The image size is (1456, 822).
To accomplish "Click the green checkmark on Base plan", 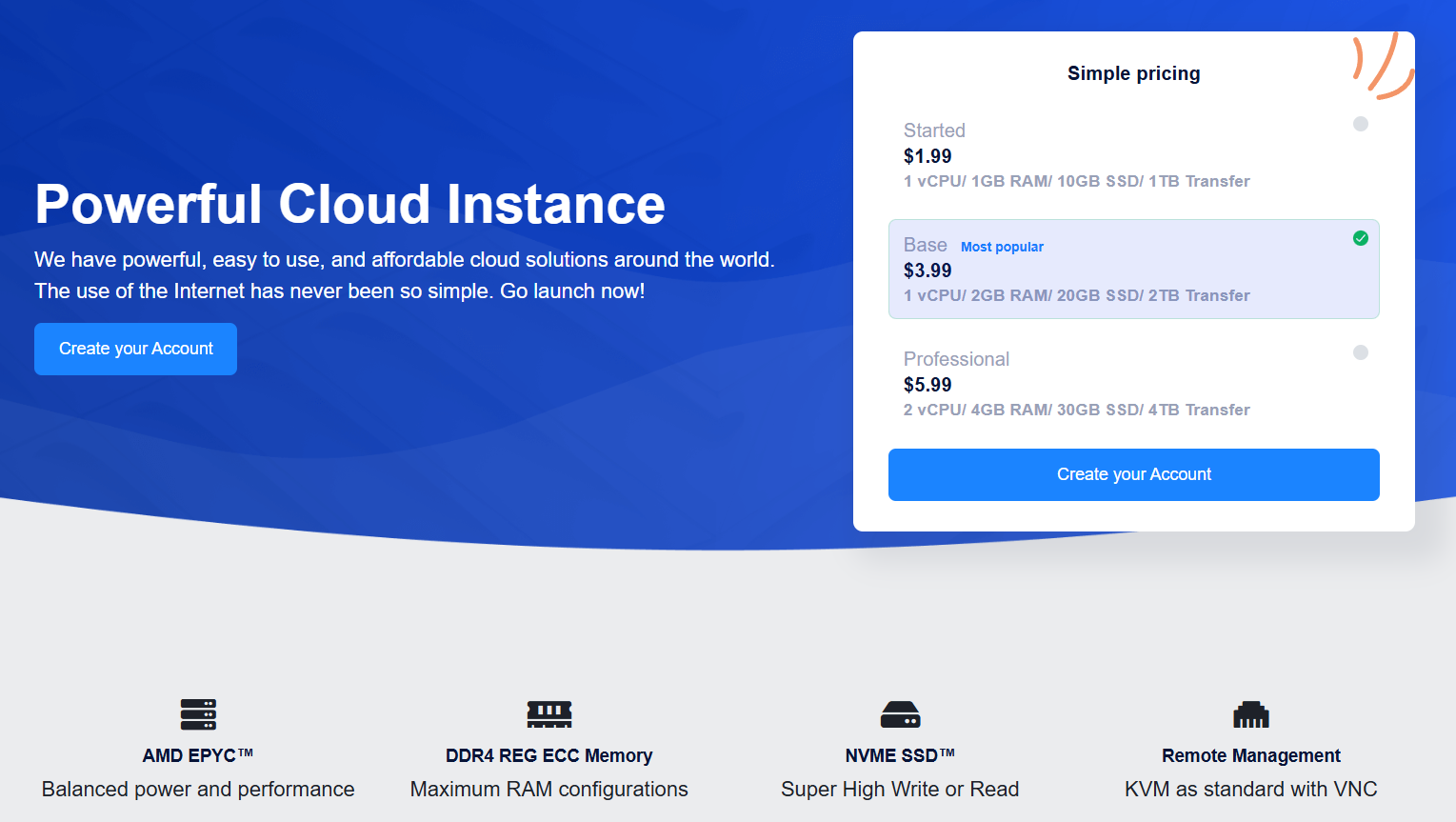I will (1360, 238).
